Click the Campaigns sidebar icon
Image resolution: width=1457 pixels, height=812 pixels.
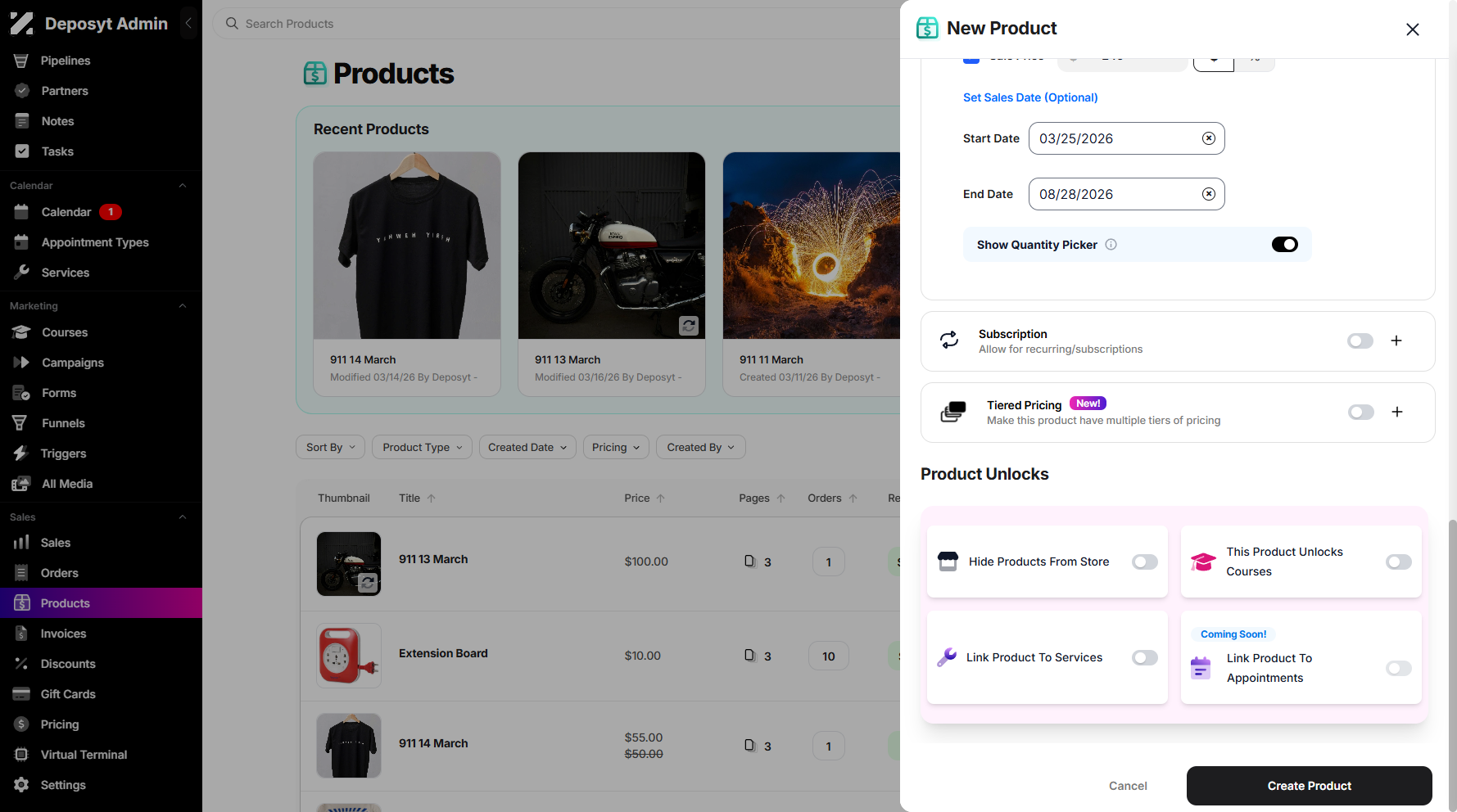pos(21,363)
